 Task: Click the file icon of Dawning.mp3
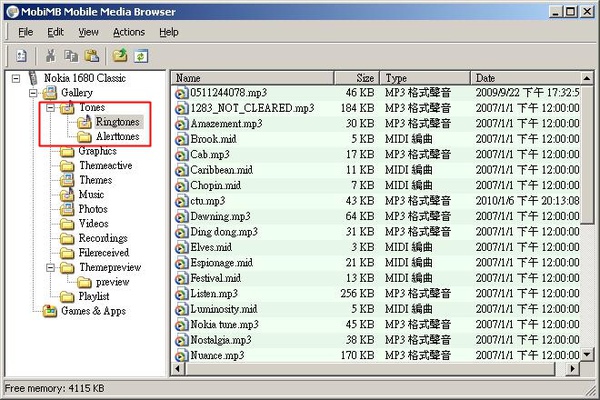click(x=181, y=217)
